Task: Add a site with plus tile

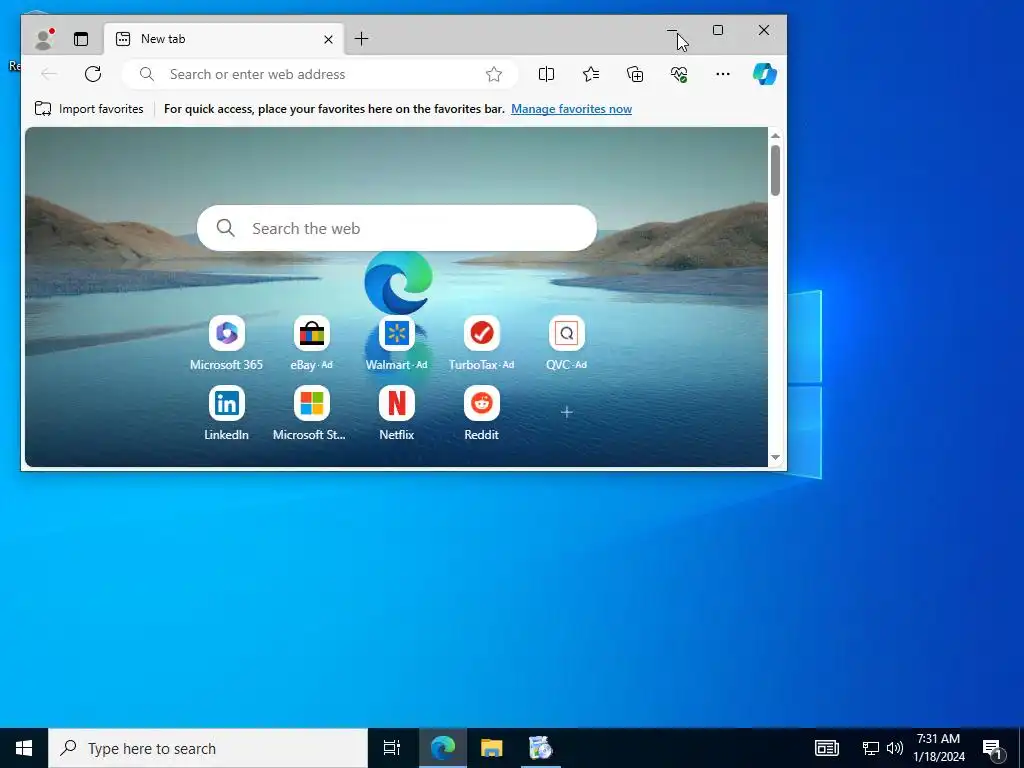Action: [567, 412]
